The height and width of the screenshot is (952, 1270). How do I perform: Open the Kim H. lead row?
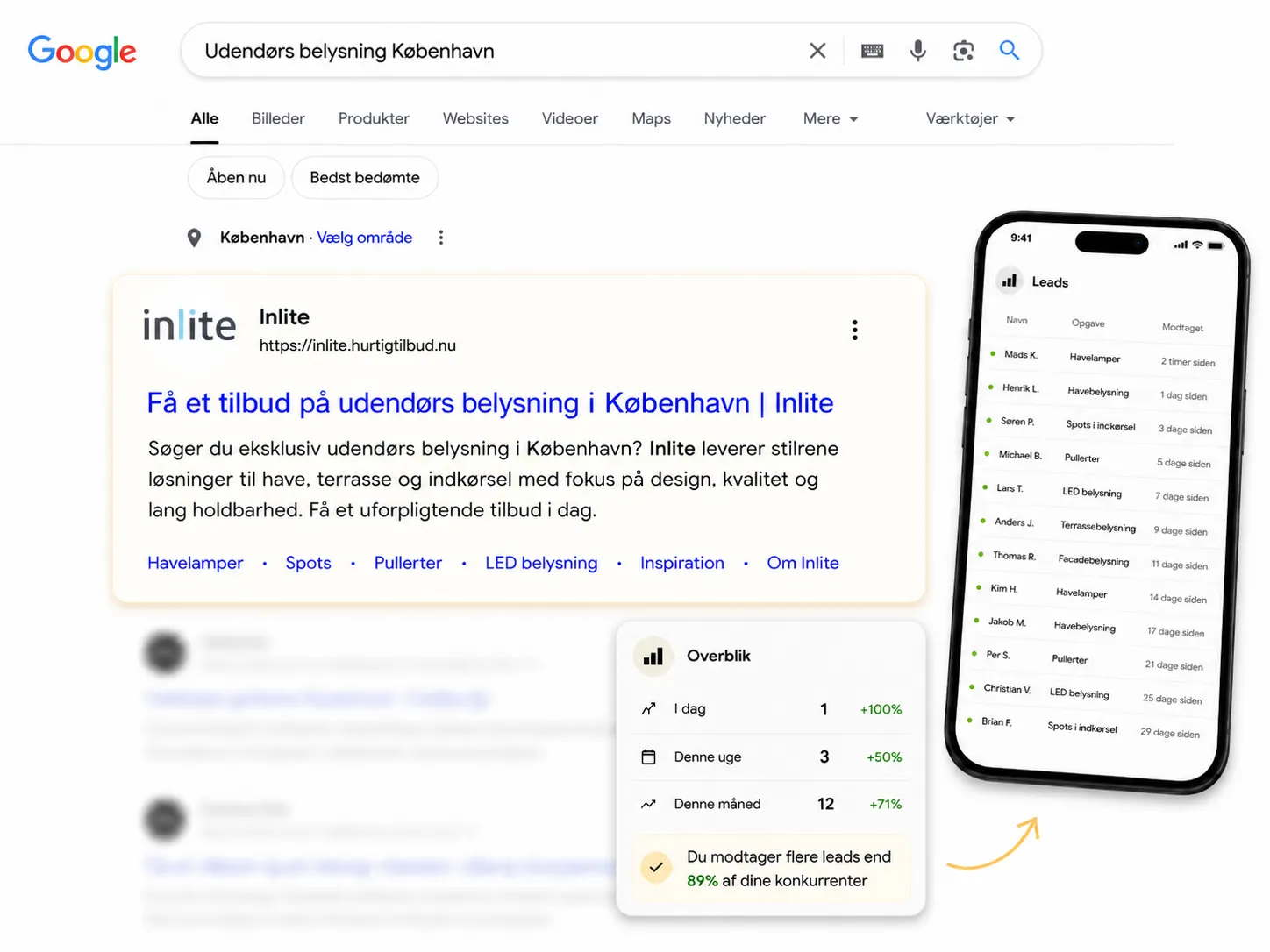(1092, 593)
